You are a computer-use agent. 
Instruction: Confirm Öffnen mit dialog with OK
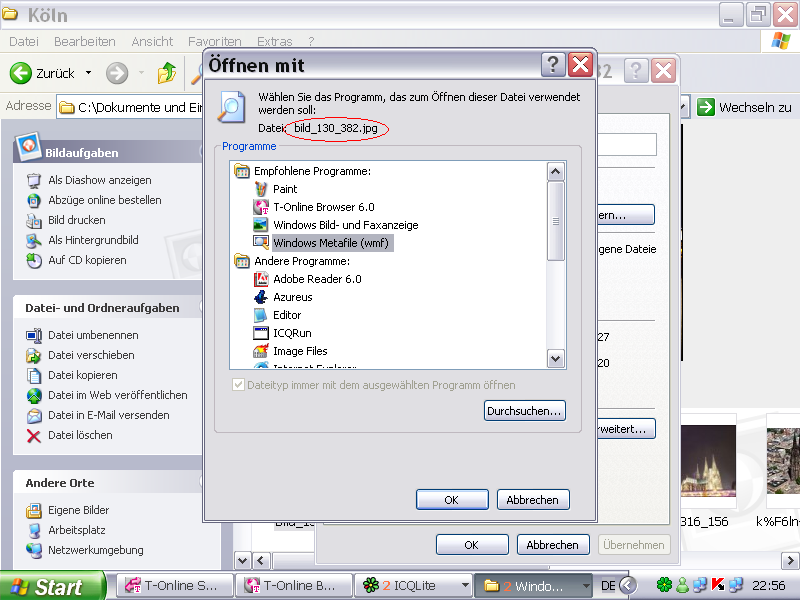click(x=452, y=499)
